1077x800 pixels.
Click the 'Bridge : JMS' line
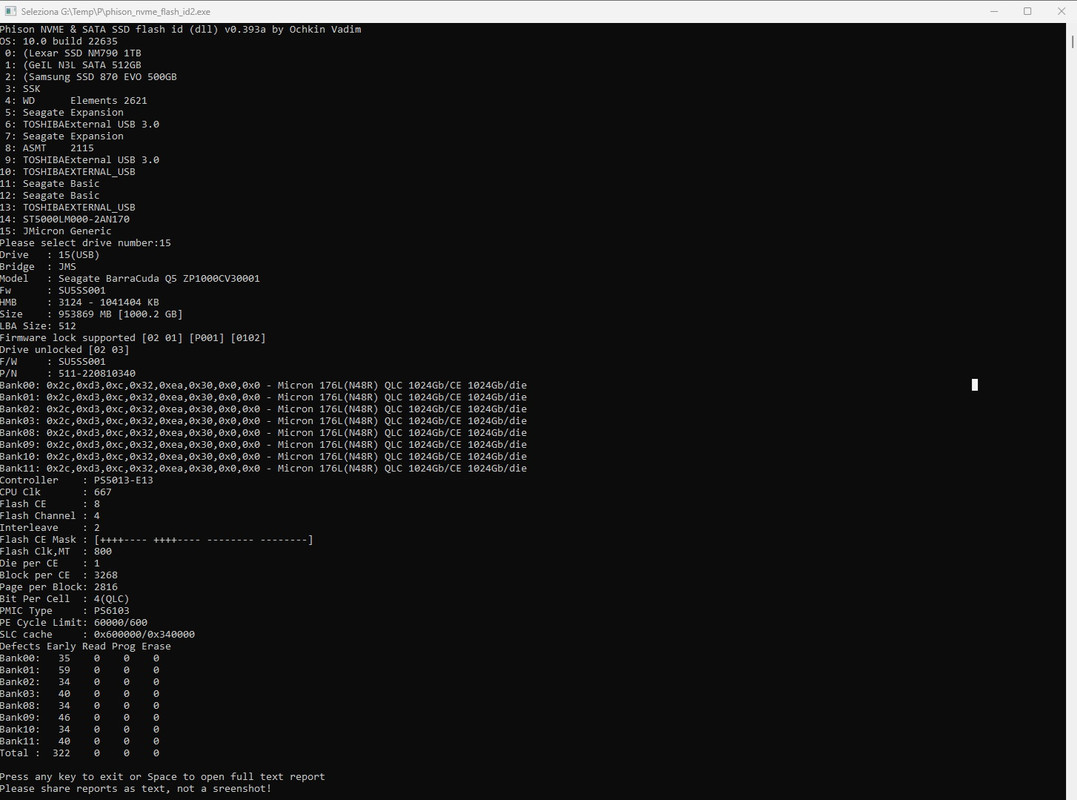[38, 266]
